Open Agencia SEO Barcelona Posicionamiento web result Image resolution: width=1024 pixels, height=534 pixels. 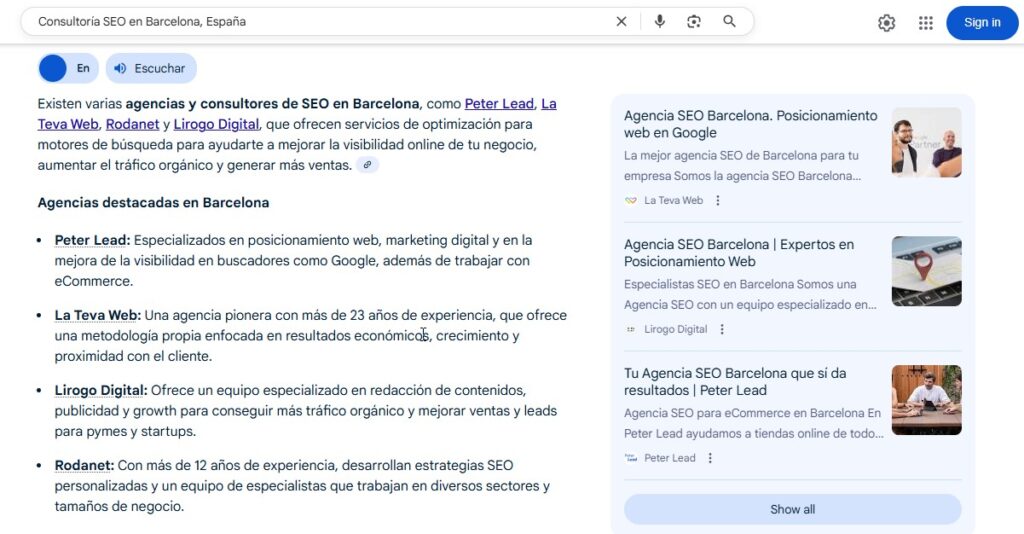(x=750, y=124)
